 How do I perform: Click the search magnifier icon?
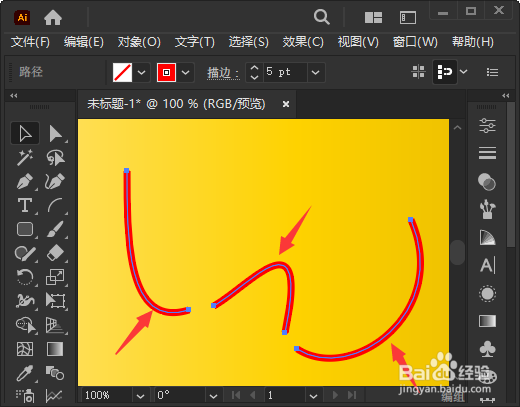click(x=322, y=17)
